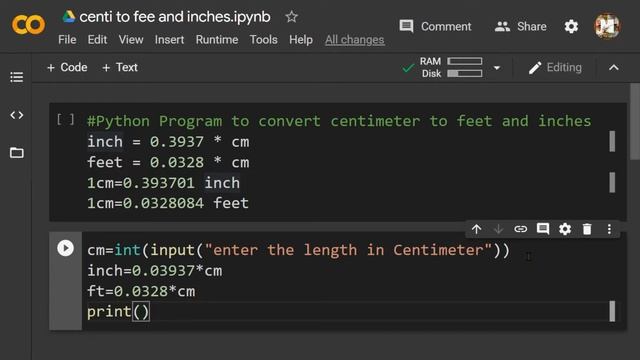The width and height of the screenshot is (640, 360).
Task: Open the Files folder sidebar
Action: click(x=16, y=153)
